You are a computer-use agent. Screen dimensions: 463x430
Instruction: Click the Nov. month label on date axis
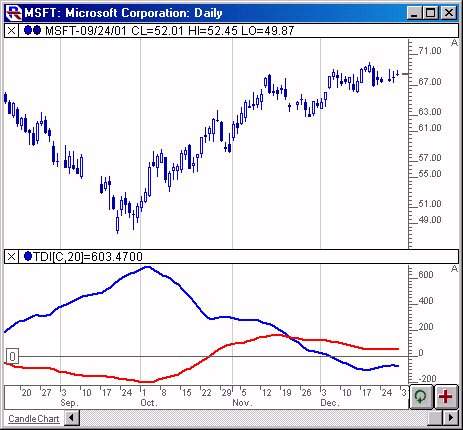242,403
